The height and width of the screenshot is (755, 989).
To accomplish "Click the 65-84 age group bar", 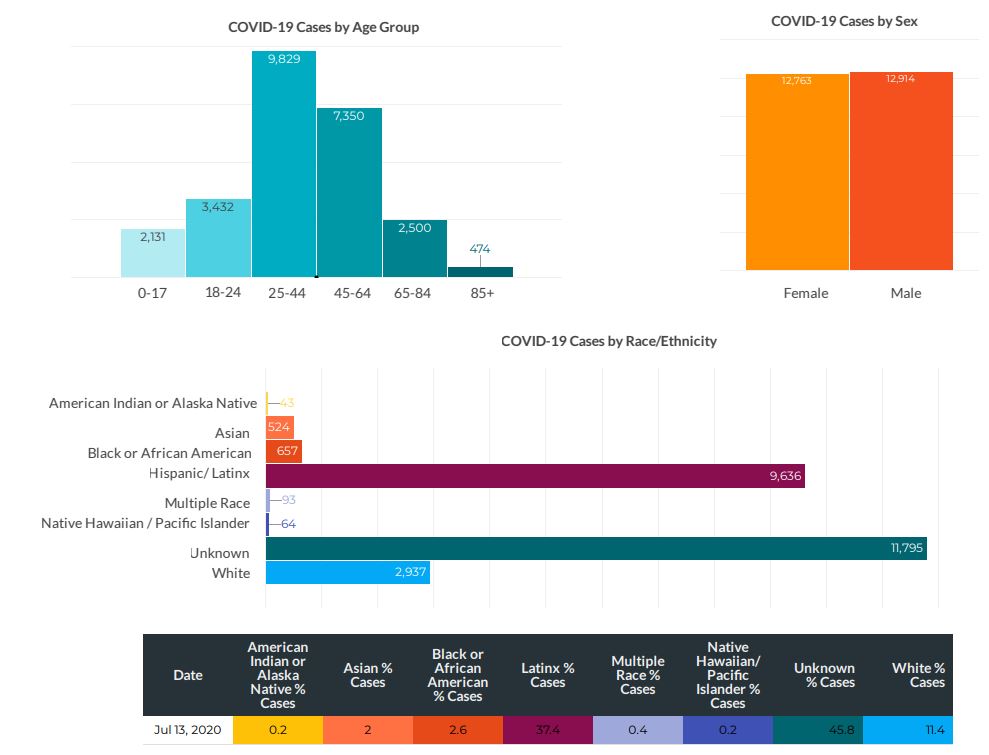I will (x=414, y=248).
